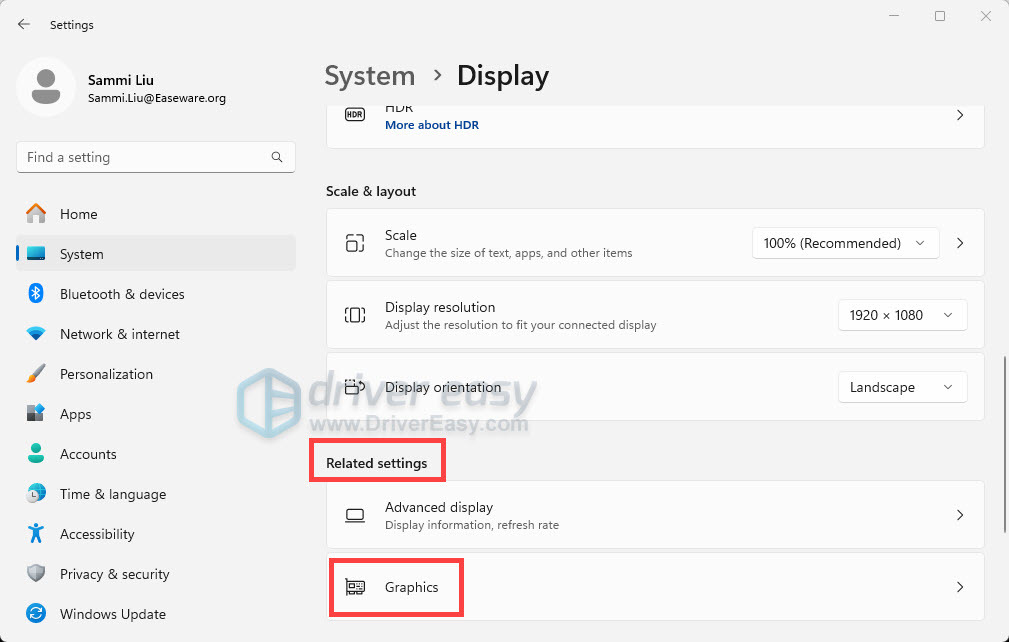Open the Display resolution dropdown
This screenshot has width=1009, height=642.
pyautogui.click(x=901, y=315)
